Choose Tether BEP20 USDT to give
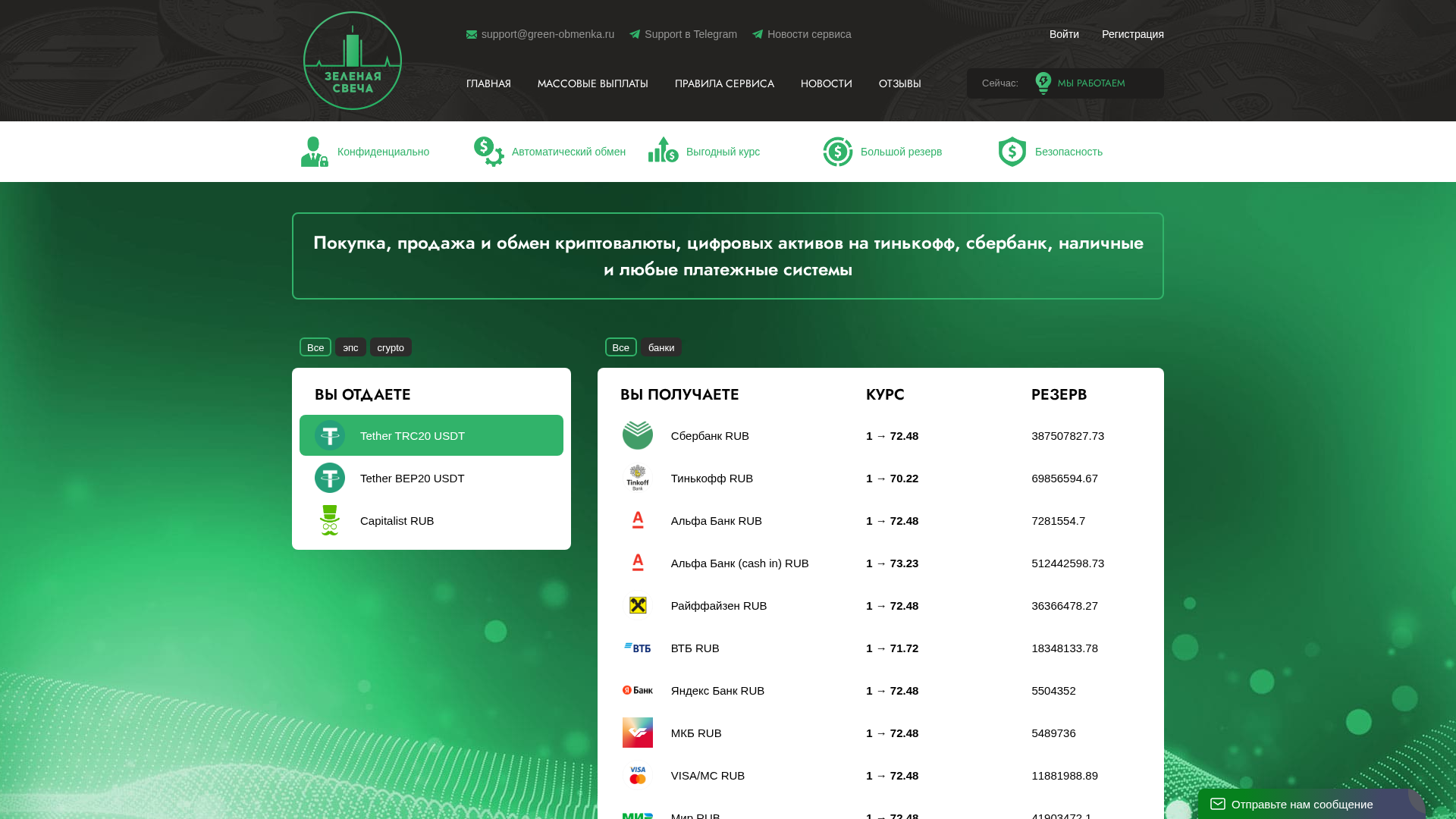1456x819 pixels. [431, 478]
